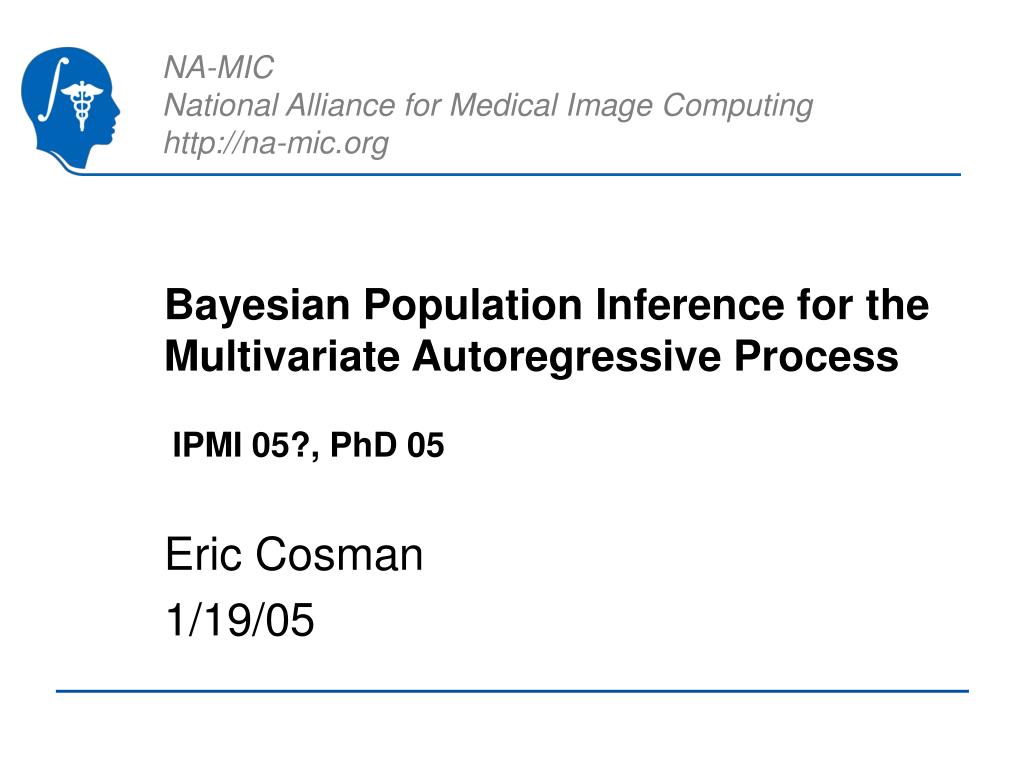
Task: Click the PhD 05 text
Action: pyautogui.click(x=387, y=445)
